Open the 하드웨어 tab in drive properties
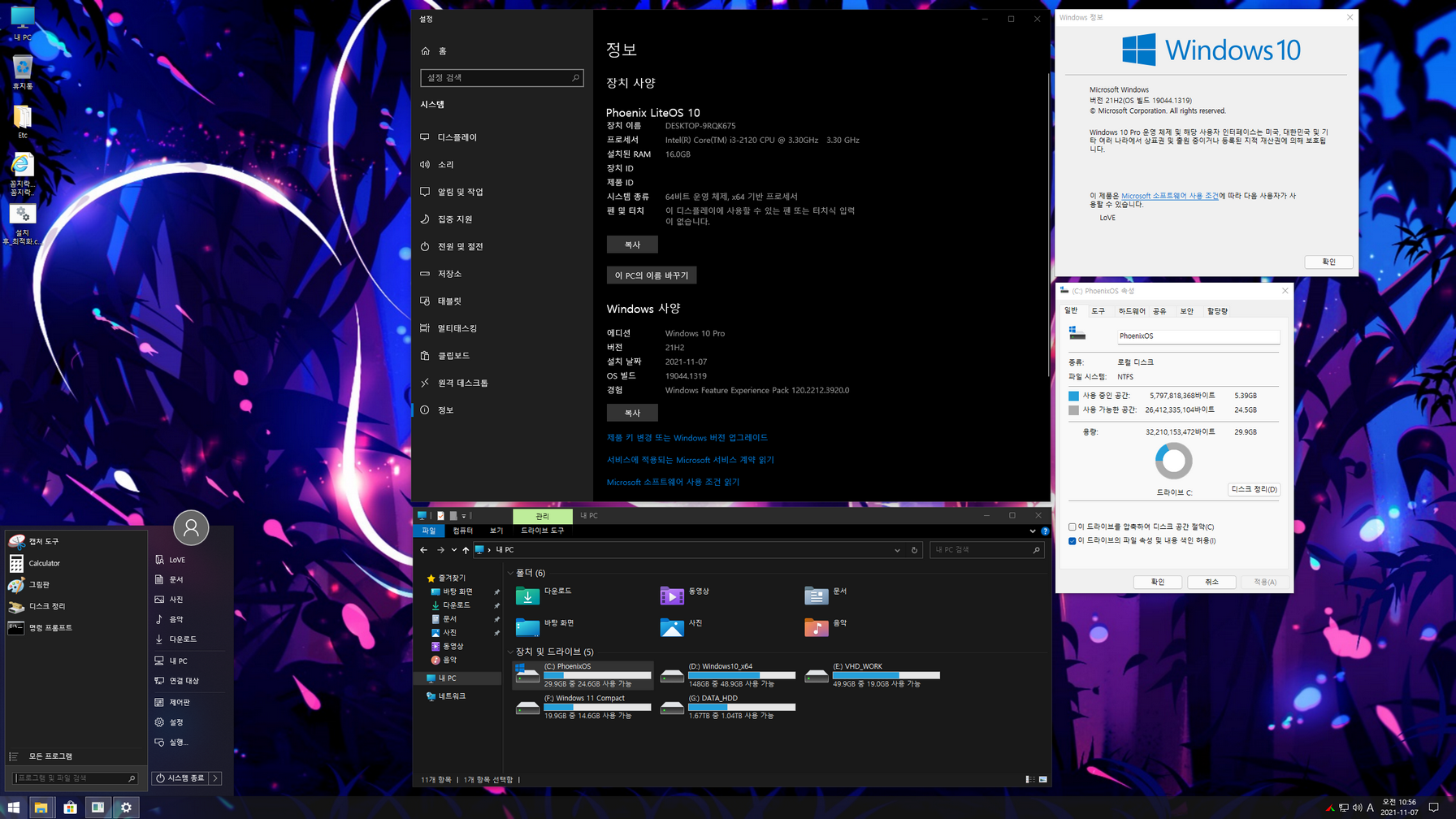This screenshot has height=819, width=1456. click(1131, 311)
